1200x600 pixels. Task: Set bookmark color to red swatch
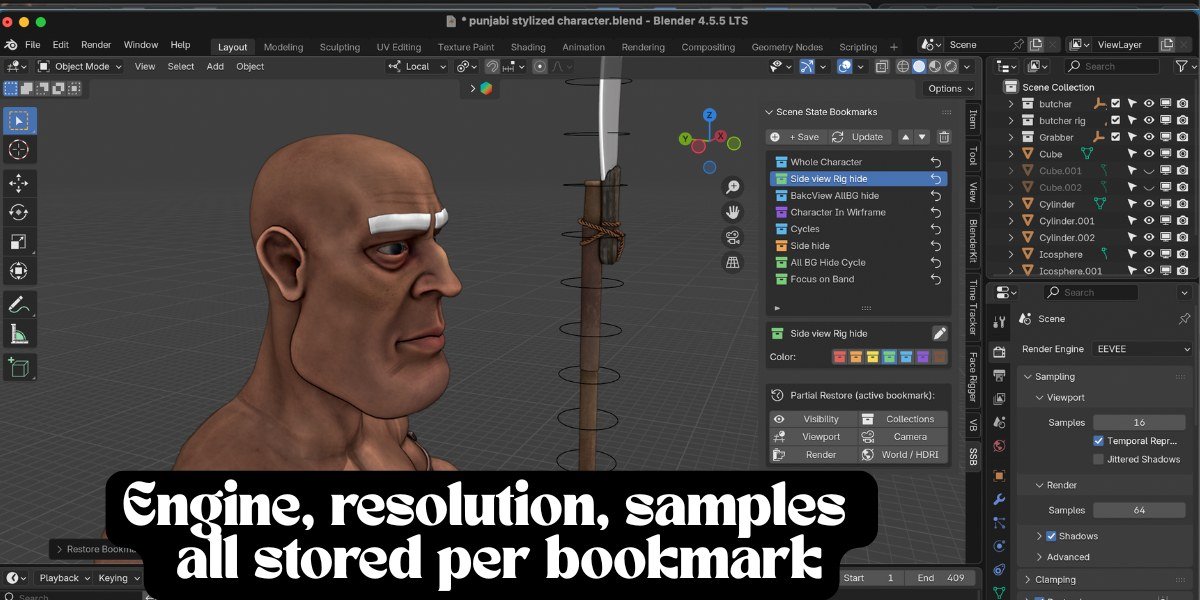[840, 357]
